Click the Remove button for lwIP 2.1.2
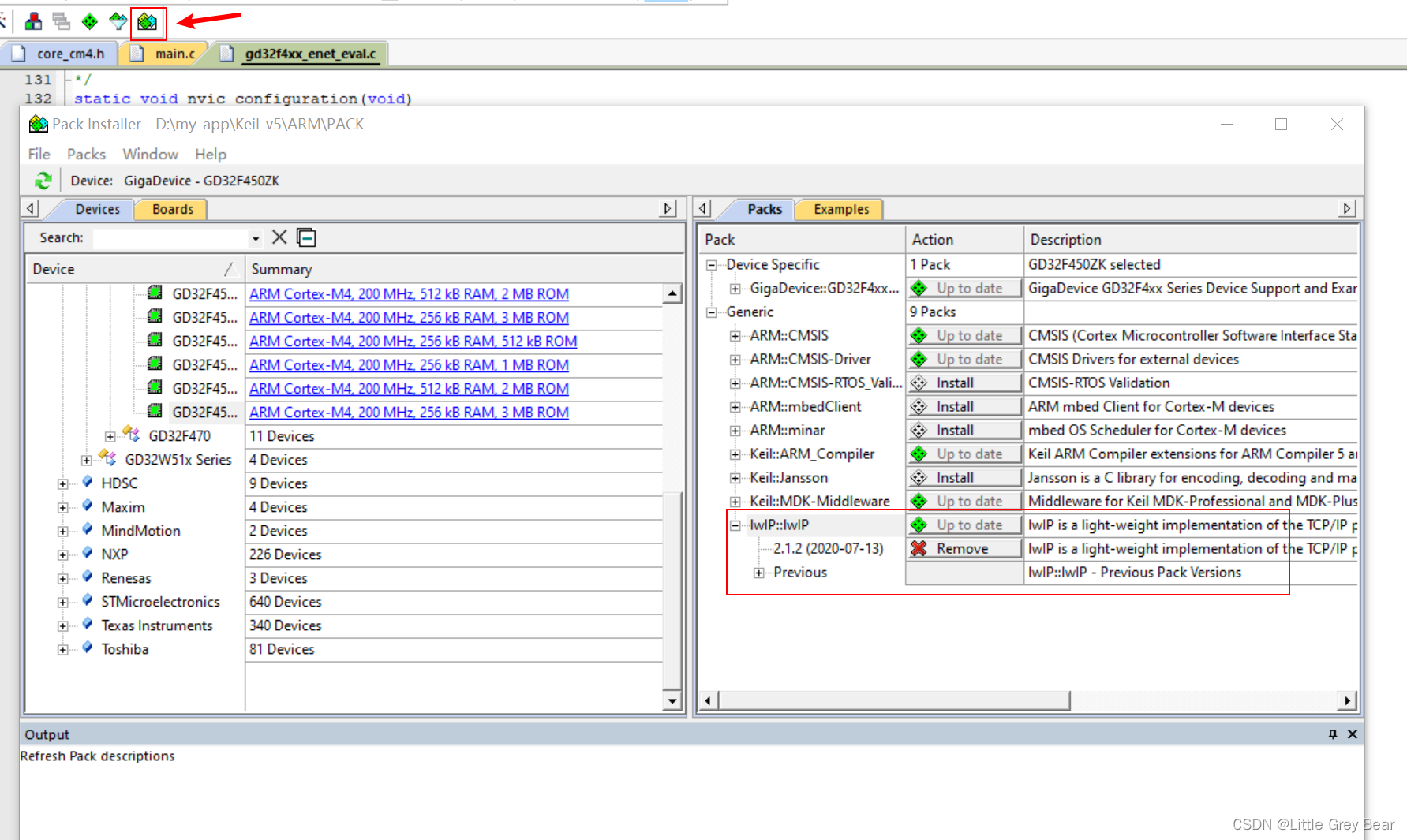The height and width of the screenshot is (840, 1407). click(x=964, y=549)
